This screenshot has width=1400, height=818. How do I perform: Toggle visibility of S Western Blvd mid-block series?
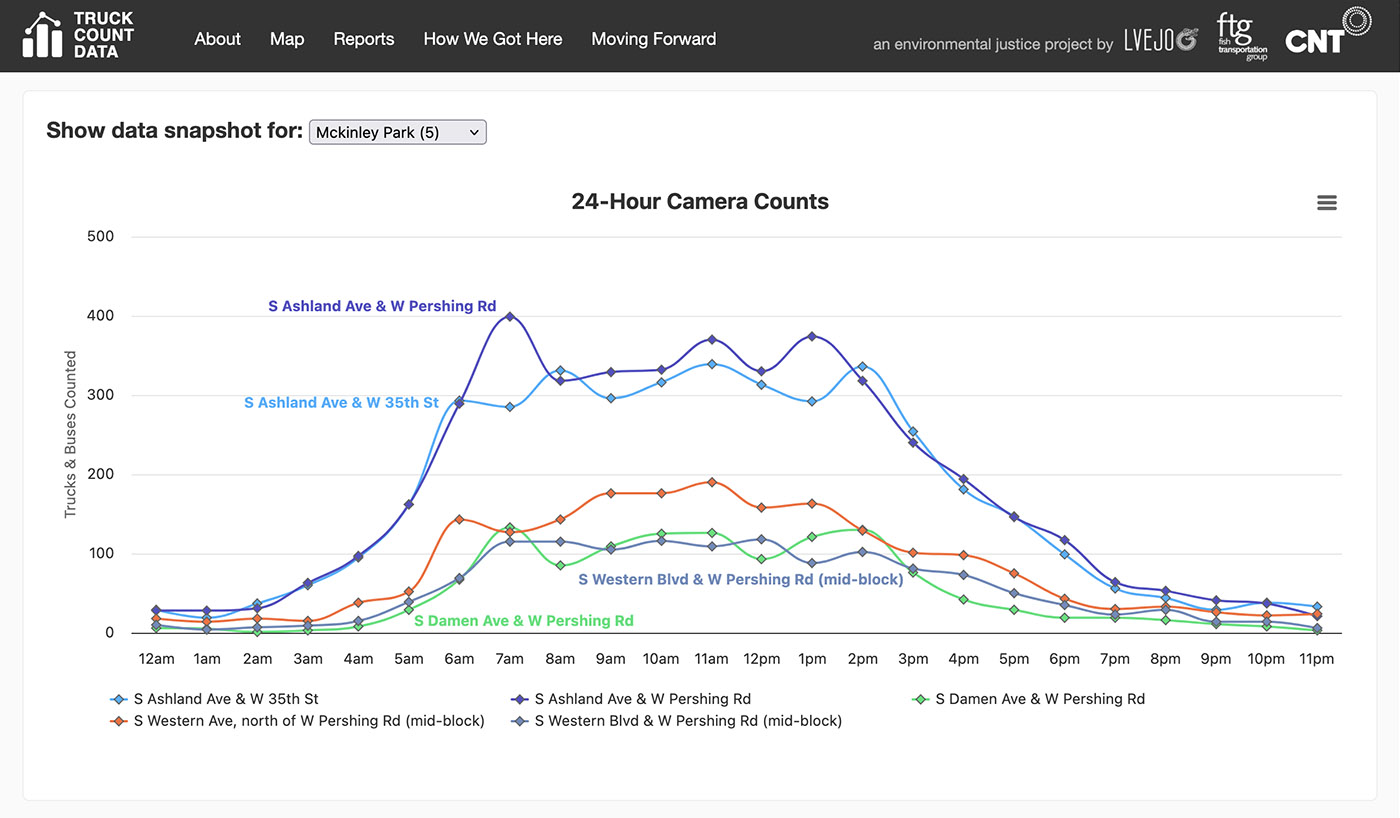[x=688, y=720]
